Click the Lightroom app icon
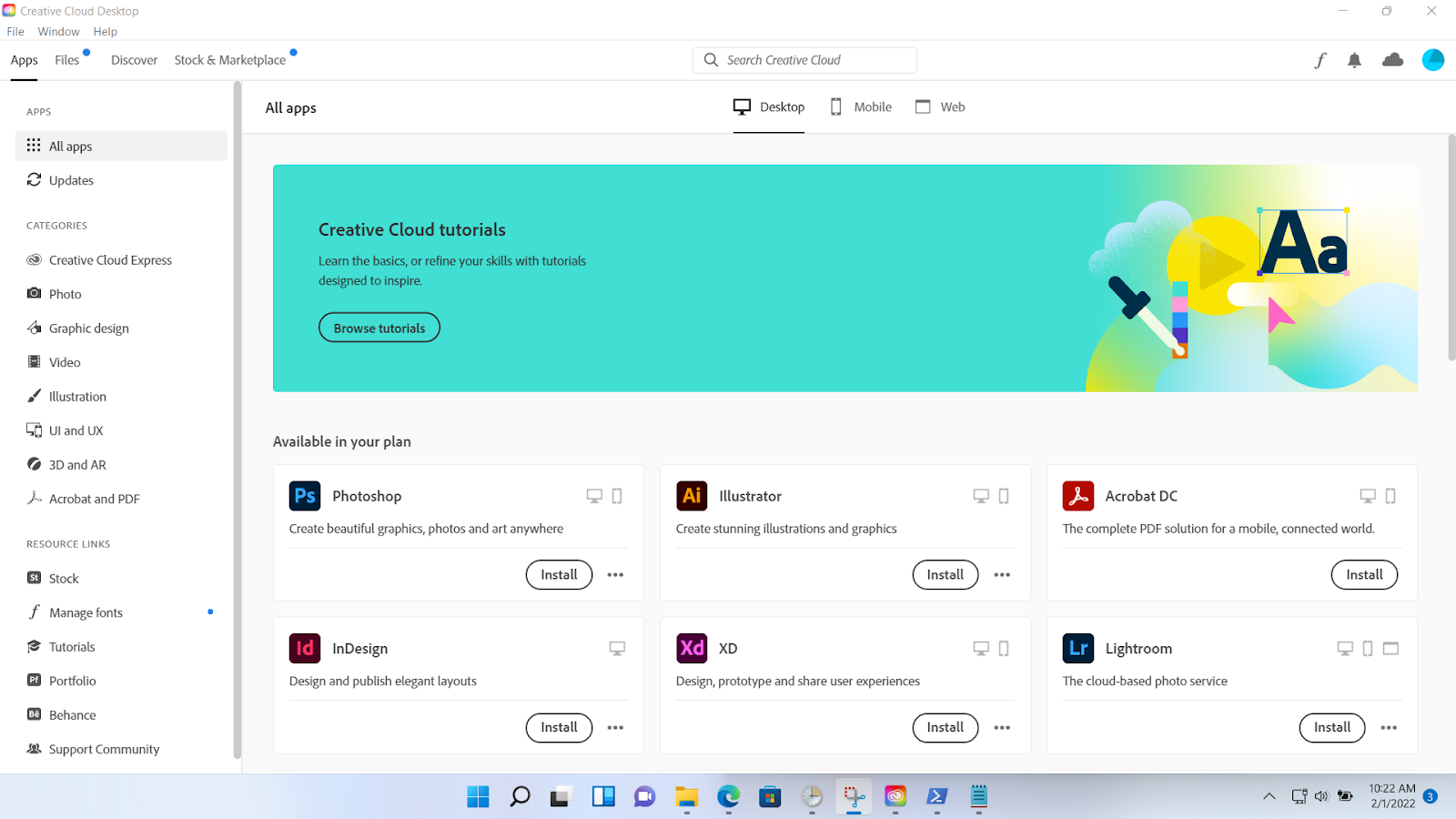Viewport: 1456px width, 819px height. coord(1078,648)
